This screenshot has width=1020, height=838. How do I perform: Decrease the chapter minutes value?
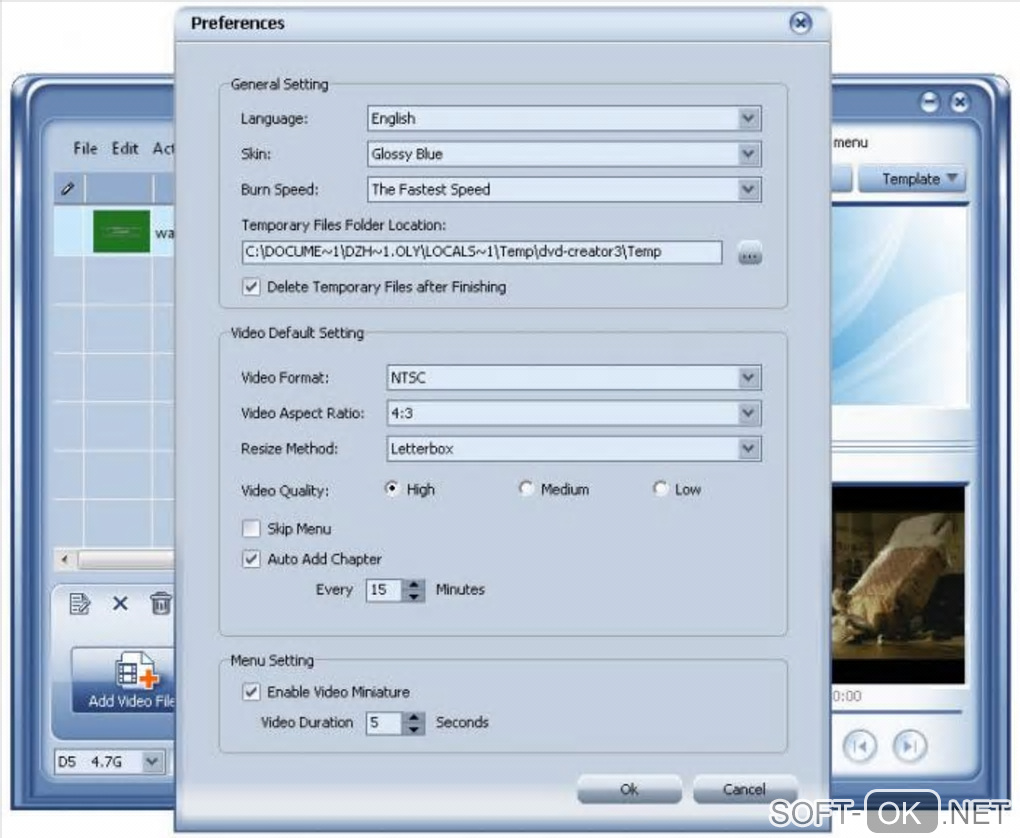414,596
